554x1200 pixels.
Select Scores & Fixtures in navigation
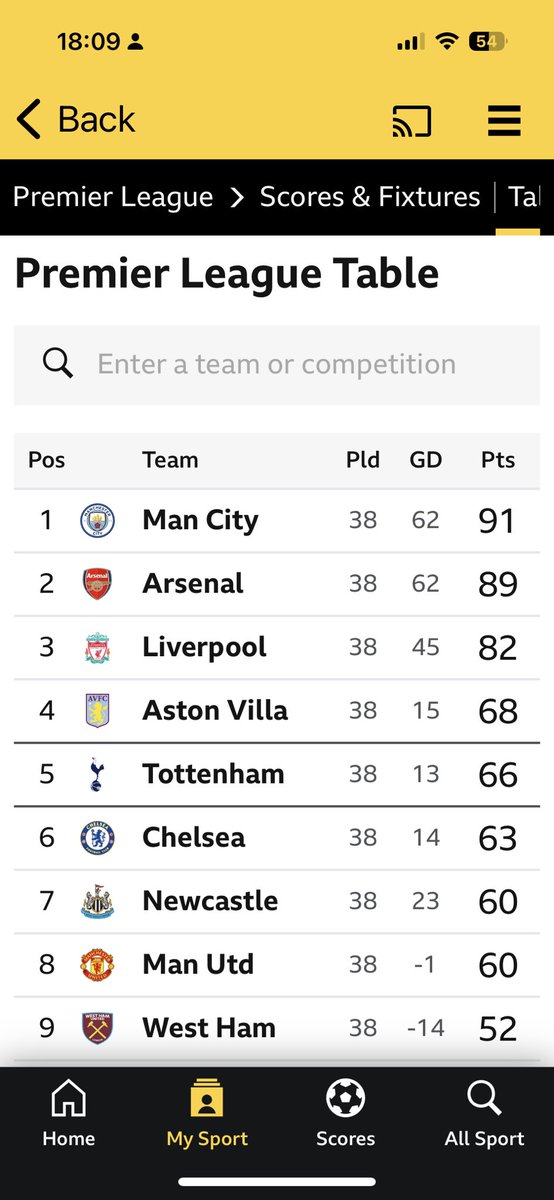pos(370,197)
